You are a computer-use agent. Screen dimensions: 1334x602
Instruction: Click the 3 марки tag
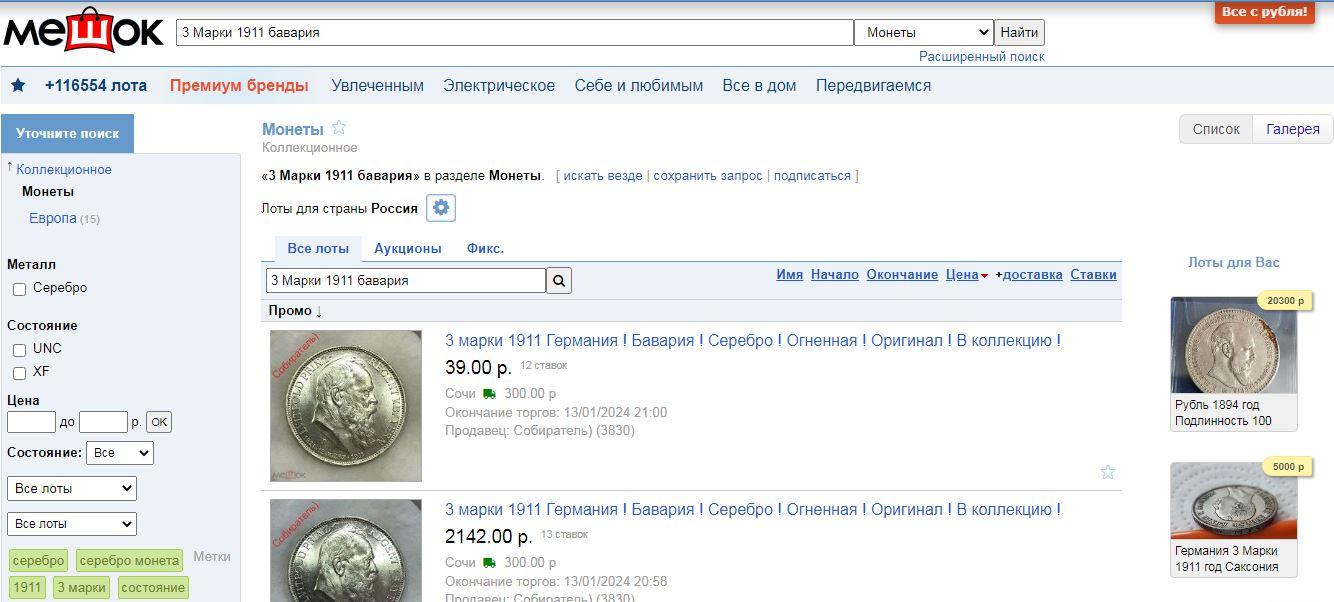coord(82,587)
